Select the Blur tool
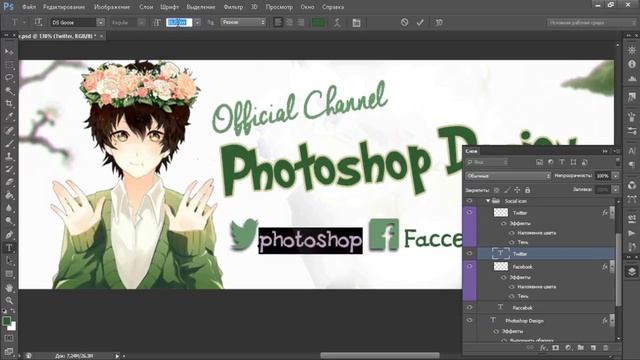The width and height of the screenshot is (640, 360). (9, 208)
